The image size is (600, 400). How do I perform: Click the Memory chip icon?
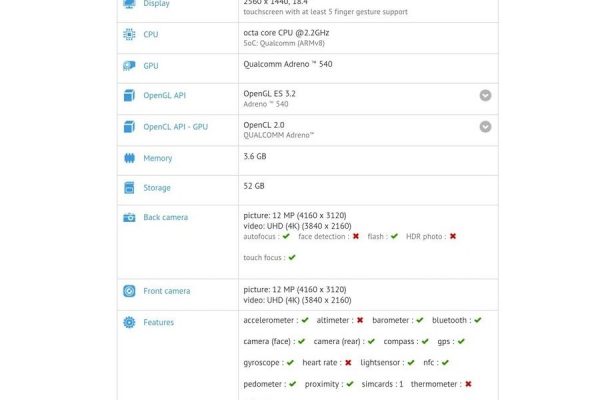click(129, 158)
